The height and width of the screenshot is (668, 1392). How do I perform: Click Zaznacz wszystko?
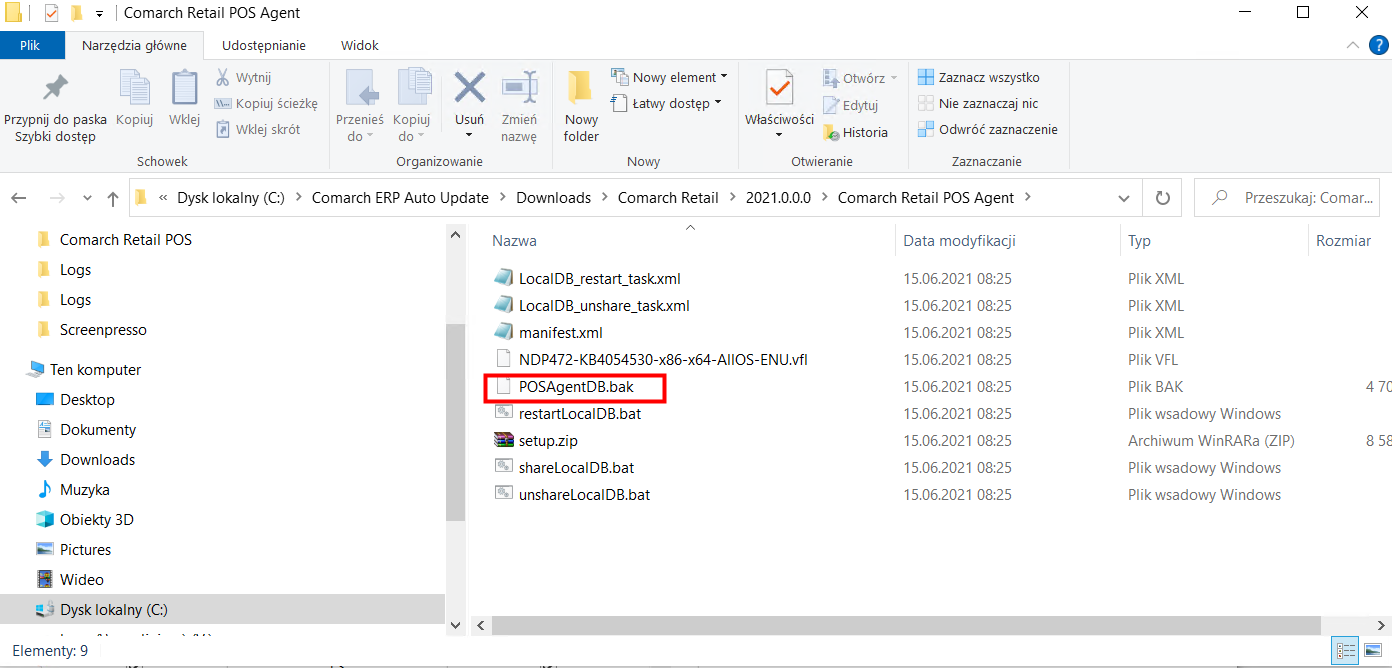(979, 77)
